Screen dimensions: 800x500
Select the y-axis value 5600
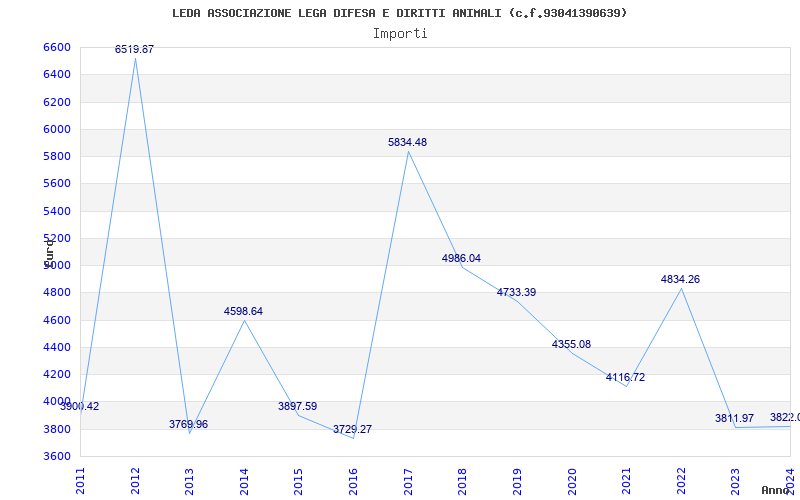point(57,184)
